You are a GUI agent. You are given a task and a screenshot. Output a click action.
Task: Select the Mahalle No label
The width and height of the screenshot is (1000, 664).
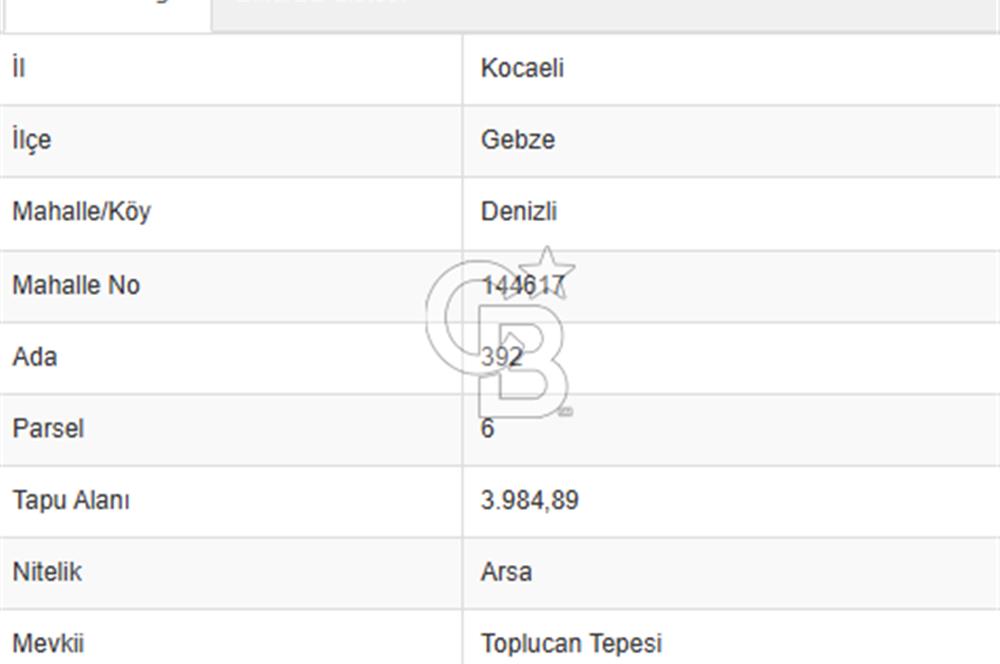76,285
